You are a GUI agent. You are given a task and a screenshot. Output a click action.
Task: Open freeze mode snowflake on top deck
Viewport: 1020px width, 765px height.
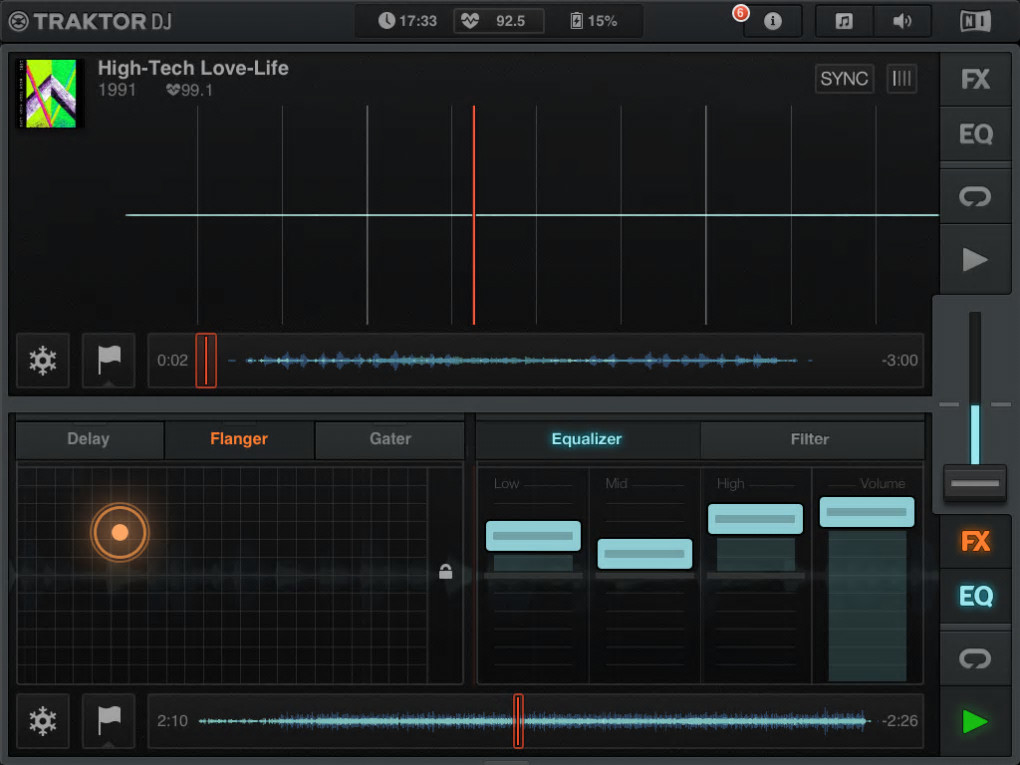click(x=43, y=360)
